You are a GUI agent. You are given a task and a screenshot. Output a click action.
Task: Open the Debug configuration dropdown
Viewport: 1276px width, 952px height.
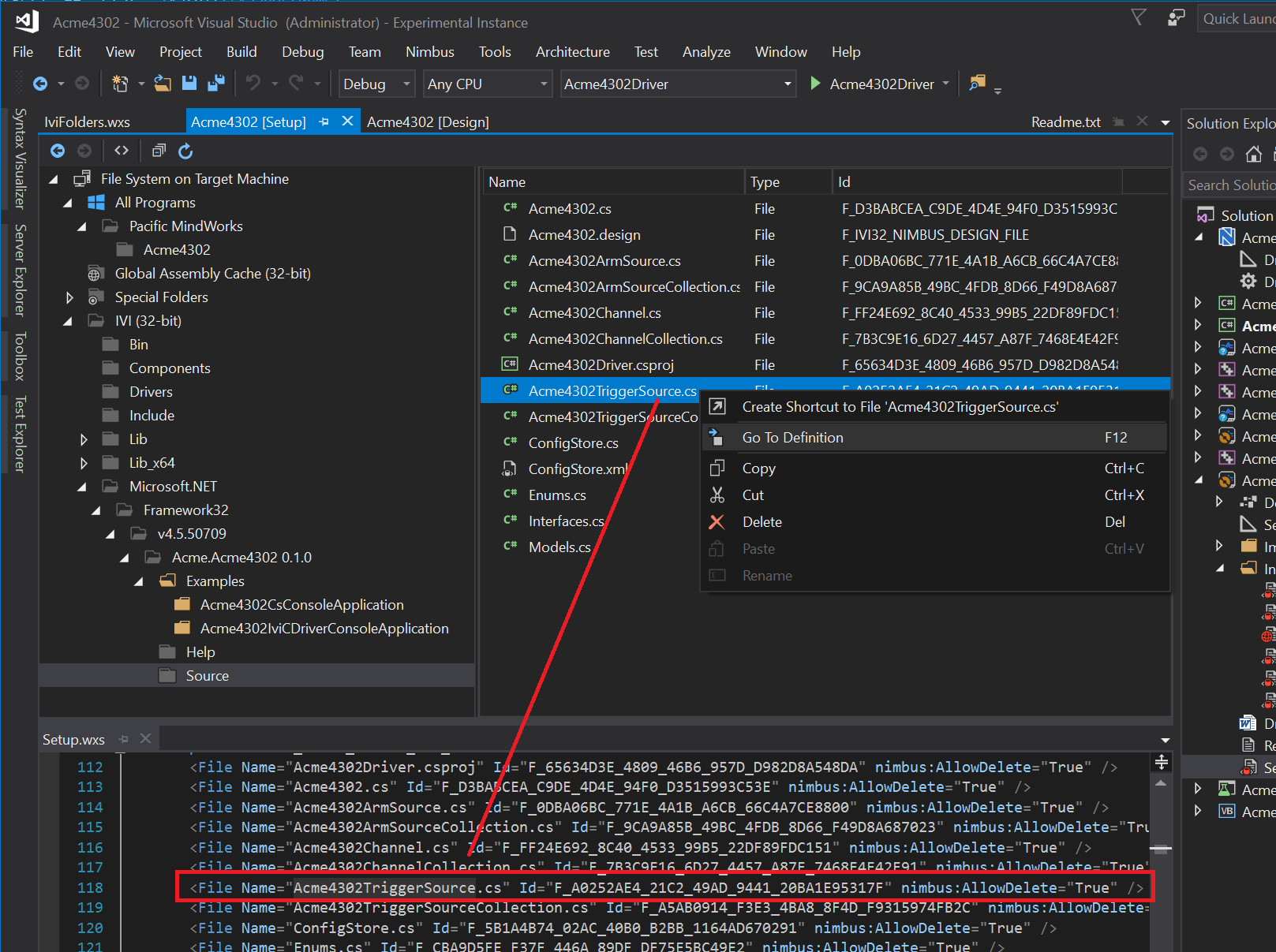tap(376, 84)
